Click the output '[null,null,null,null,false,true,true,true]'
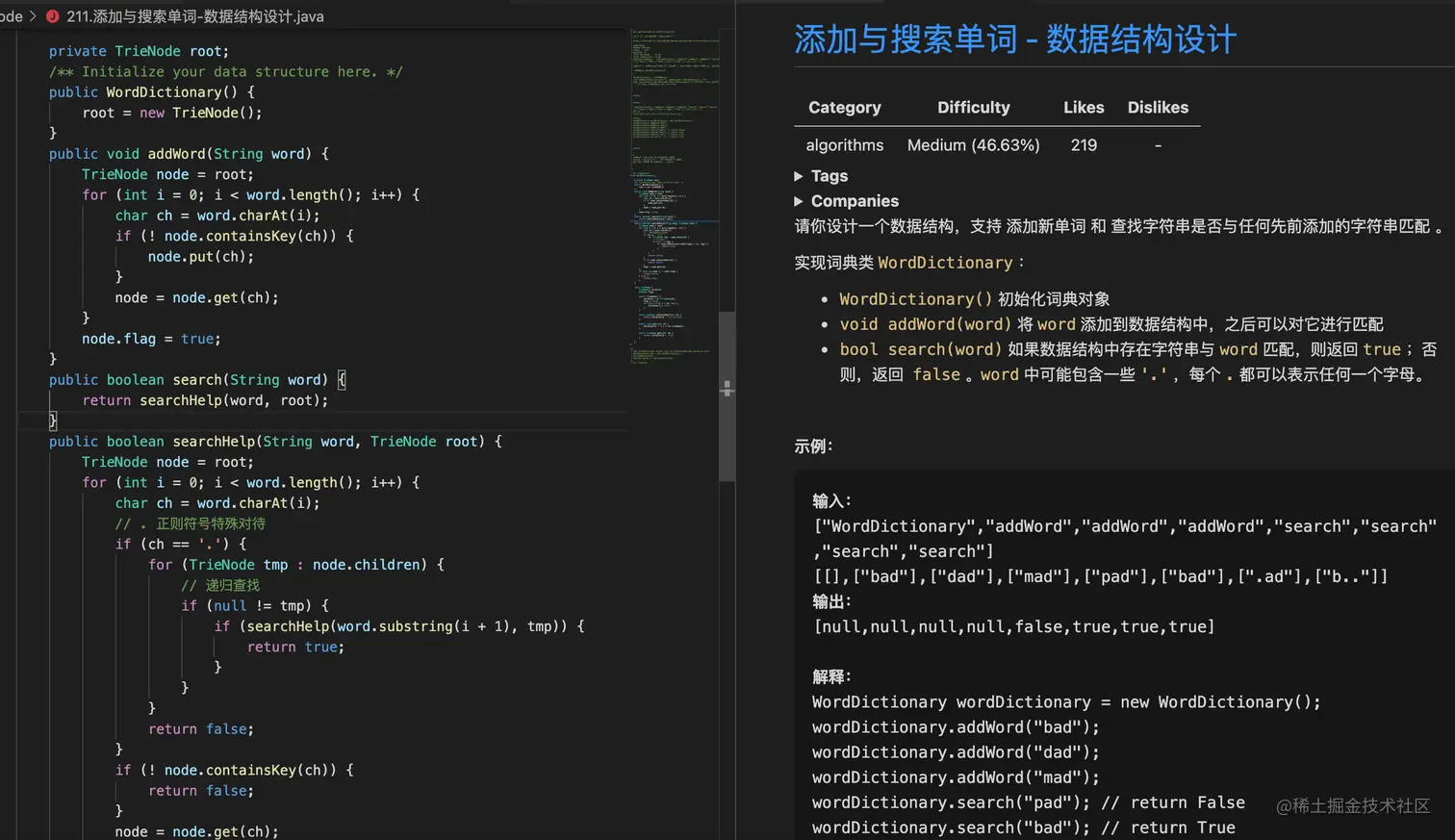Viewport: 1455px width, 840px height. coord(1014,627)
